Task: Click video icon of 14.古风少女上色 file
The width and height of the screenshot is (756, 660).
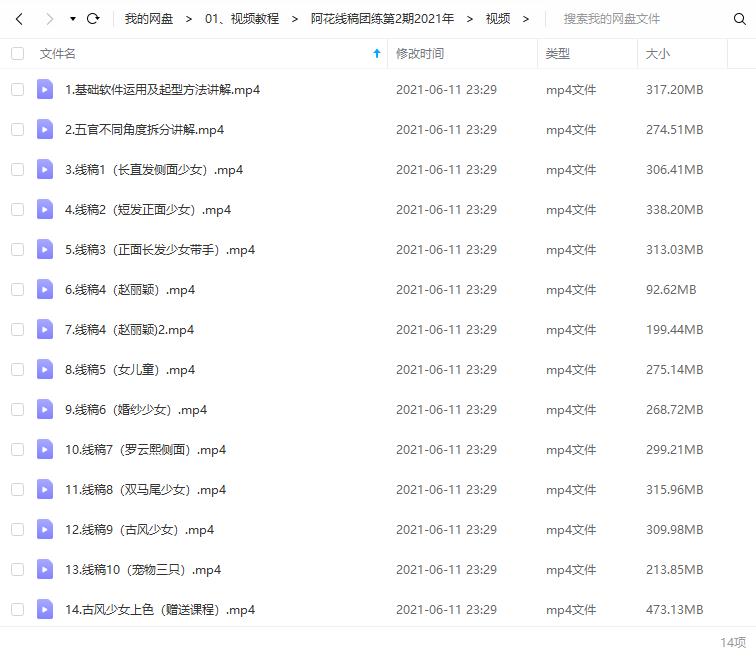Action: [45, 609]
